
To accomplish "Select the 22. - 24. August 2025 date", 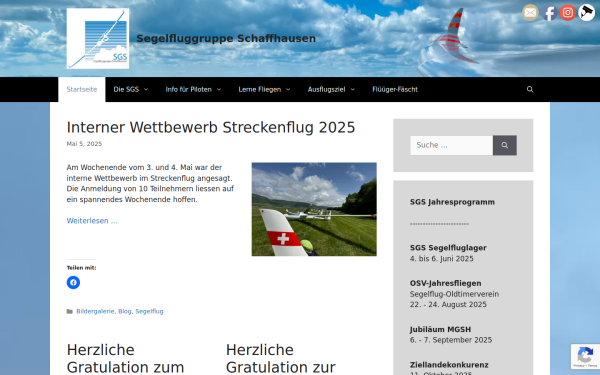I will pos(448,305).
